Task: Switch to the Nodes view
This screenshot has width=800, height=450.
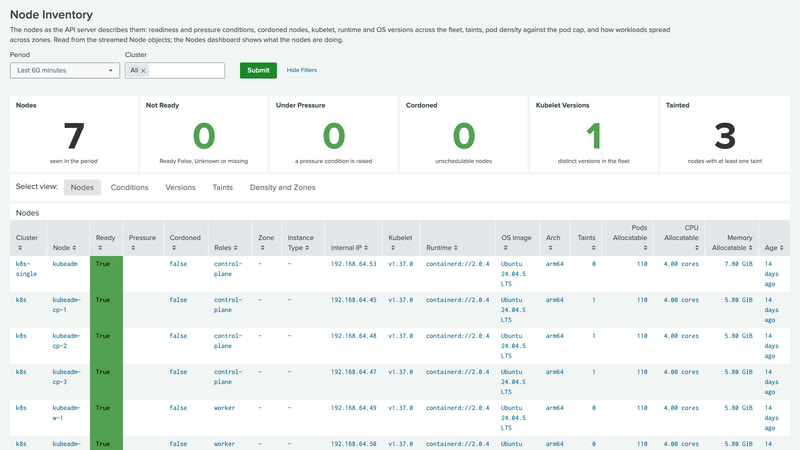Action: (x=82, y=187)
